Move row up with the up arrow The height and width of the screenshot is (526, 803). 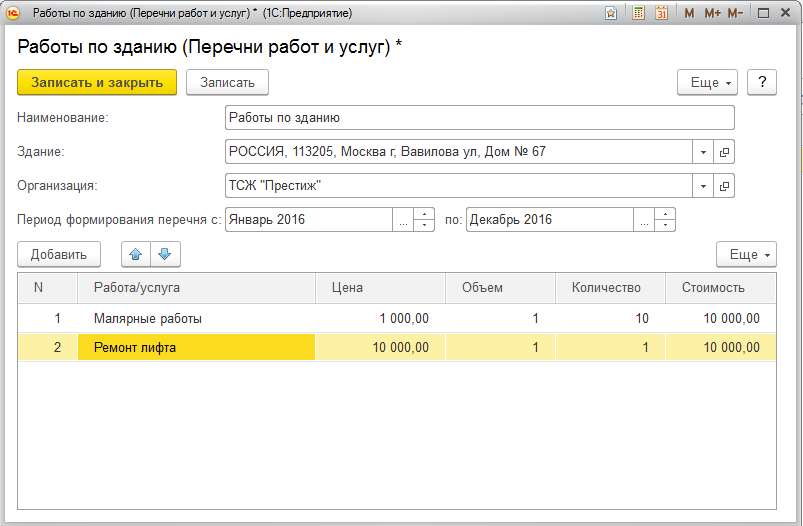(x=136, y=255)
